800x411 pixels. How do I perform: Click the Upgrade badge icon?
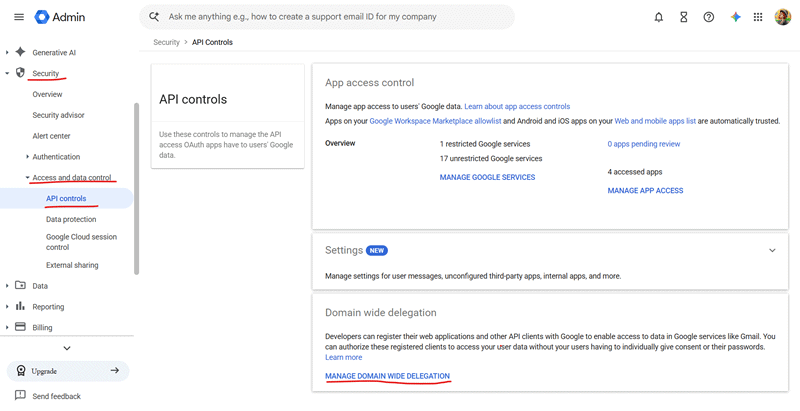point(21,371)
